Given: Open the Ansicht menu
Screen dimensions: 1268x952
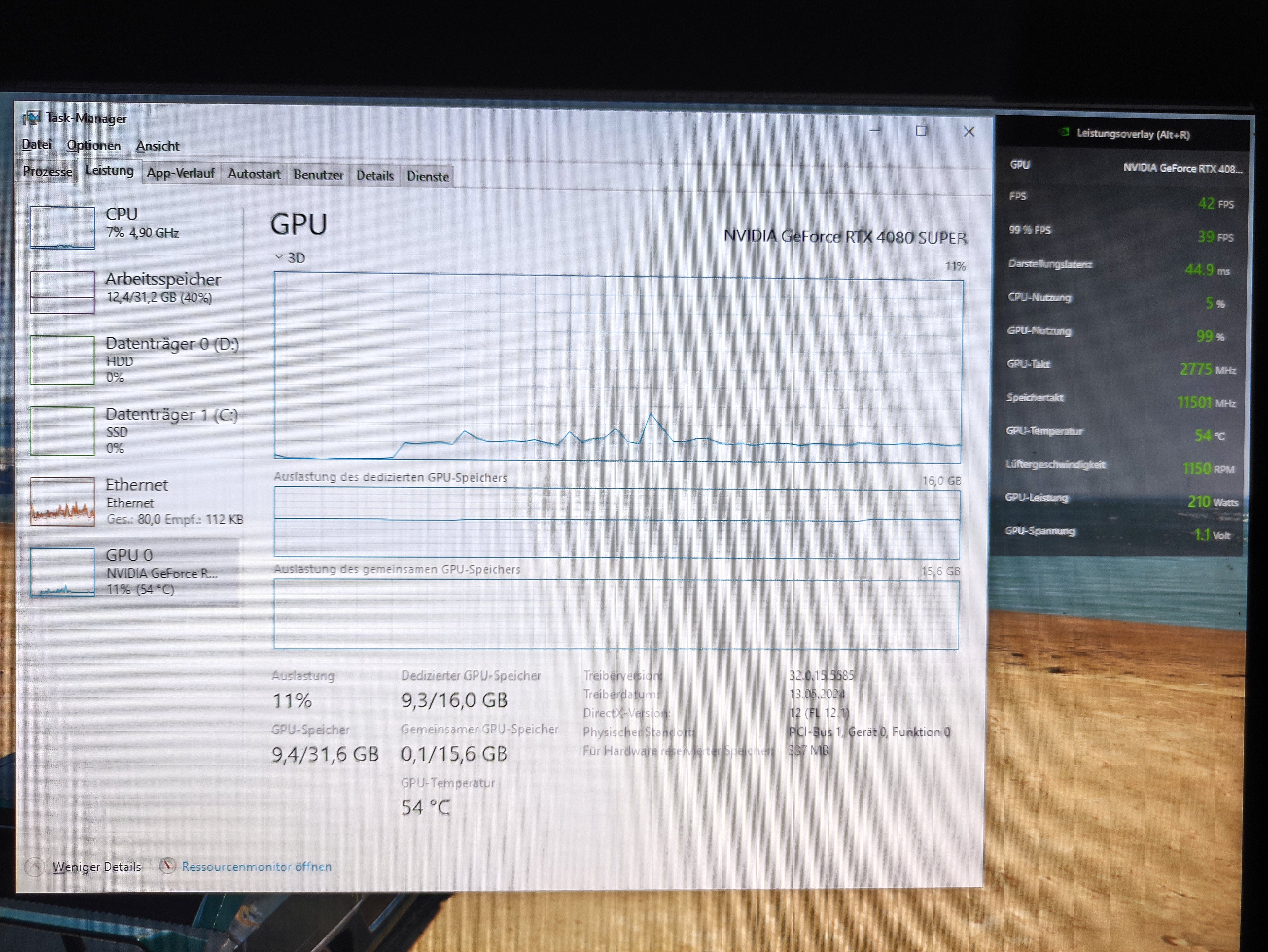Looking at the screenshot, I should tap(158, 146).
